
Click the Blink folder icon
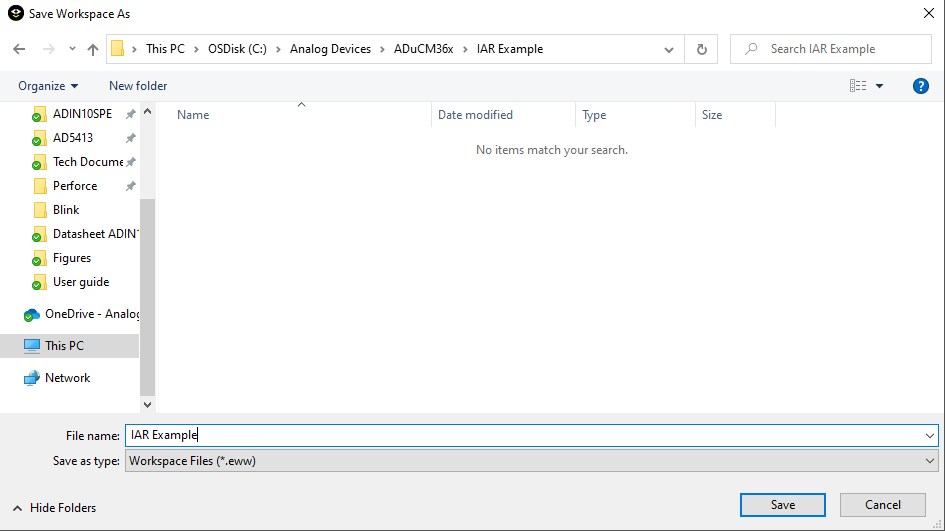40,210
